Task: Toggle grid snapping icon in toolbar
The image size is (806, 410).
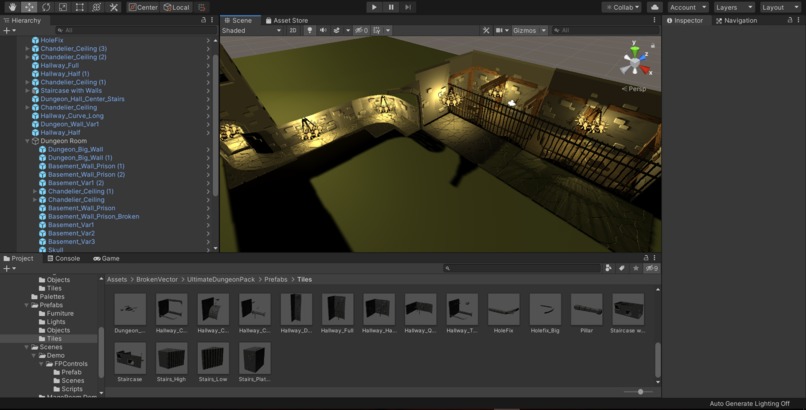Action: 202,7
